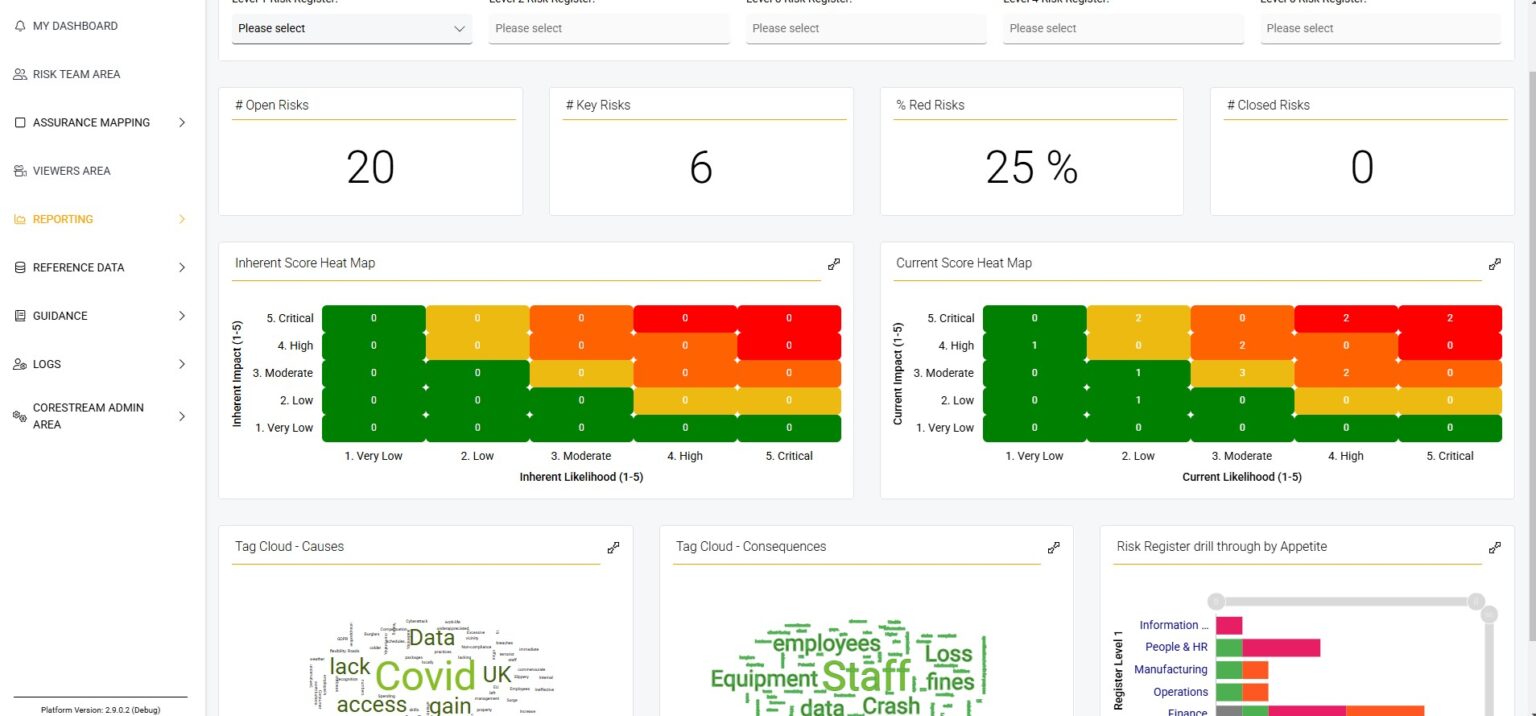Screen dimensions: 1536x716
Task: Expand Tag Cloud - Causes via fullscreen icon
Action: (x=613, y=547)
